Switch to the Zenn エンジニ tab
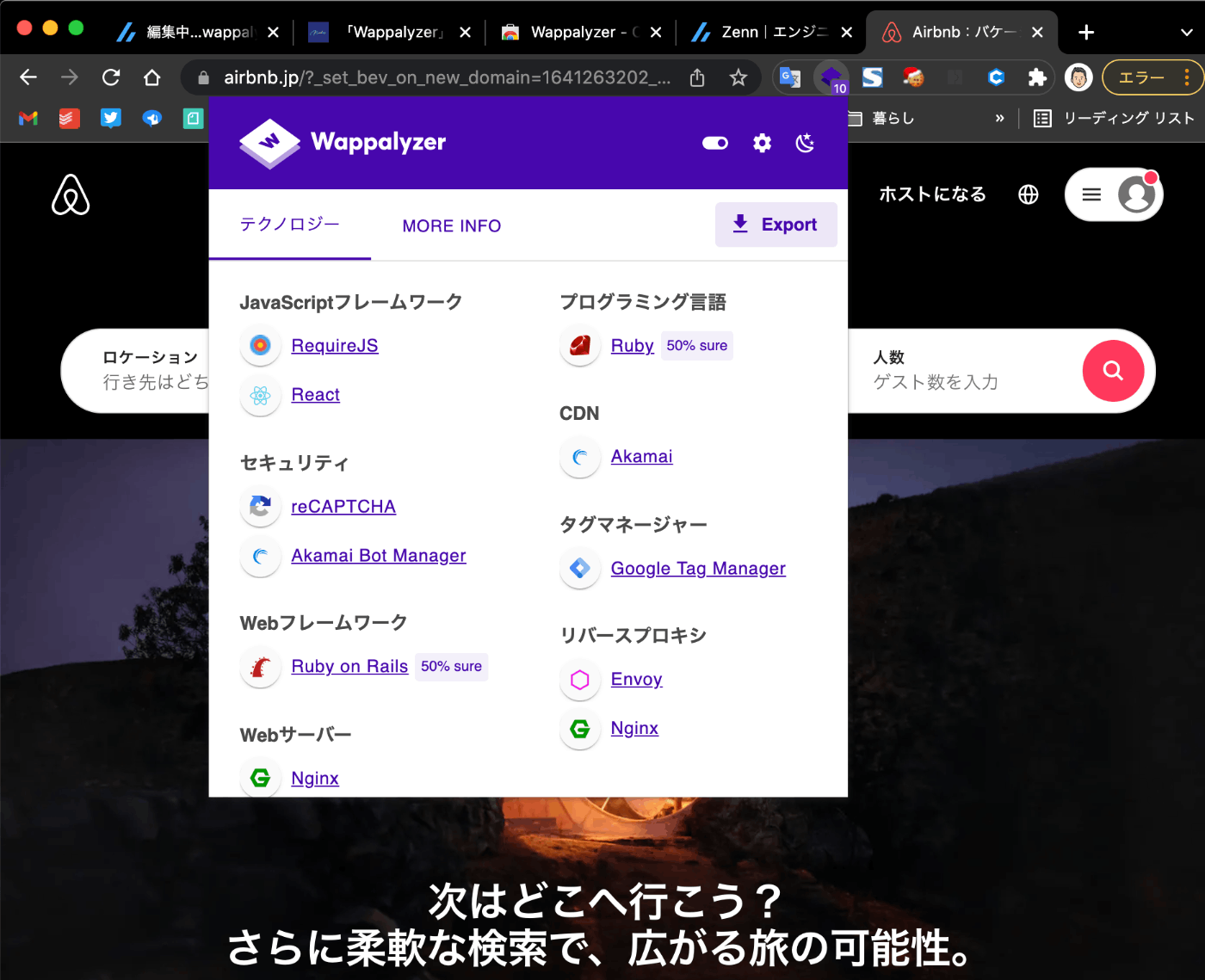 [x=772, y=32]
